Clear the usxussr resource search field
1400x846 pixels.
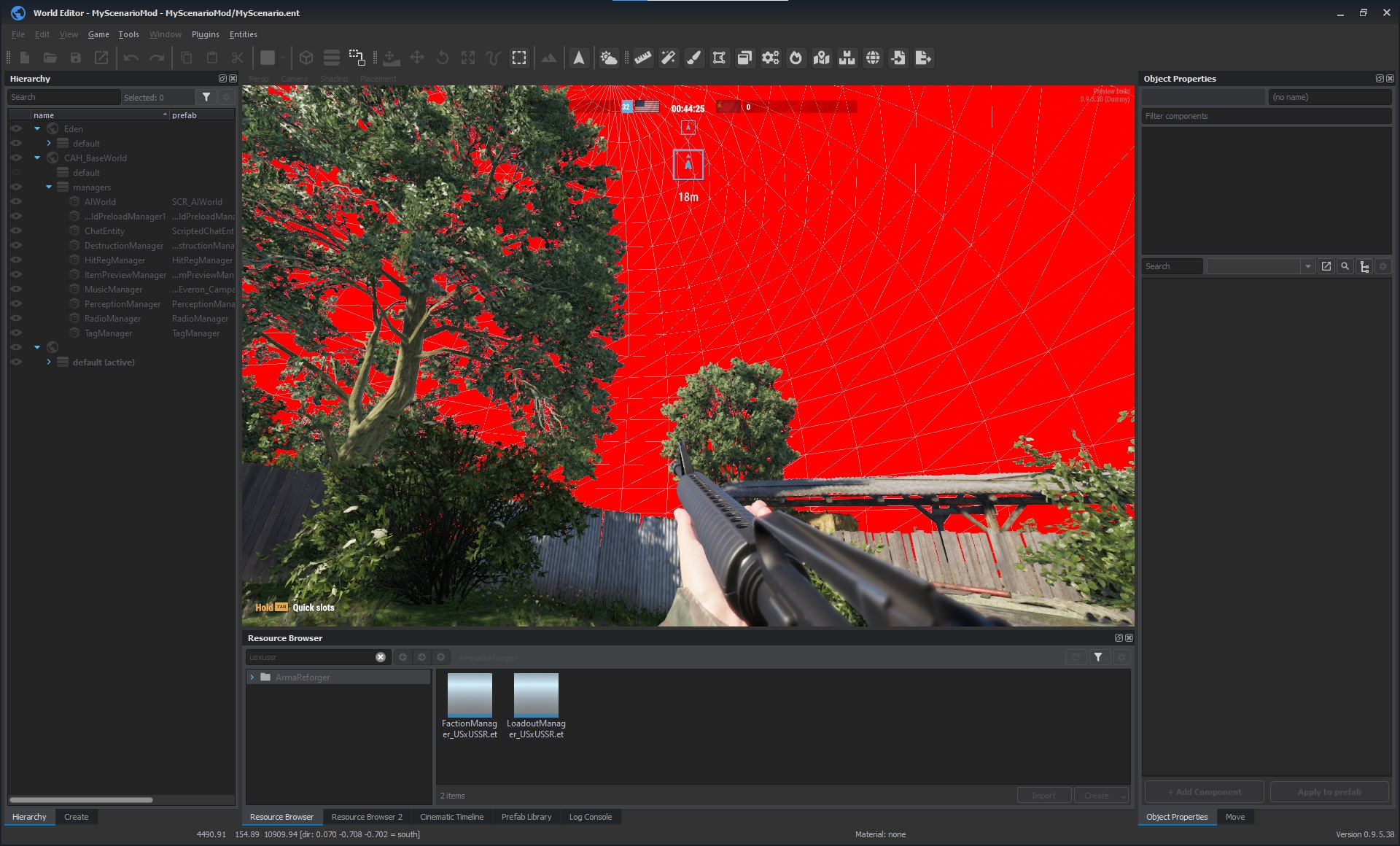[381, 657]
